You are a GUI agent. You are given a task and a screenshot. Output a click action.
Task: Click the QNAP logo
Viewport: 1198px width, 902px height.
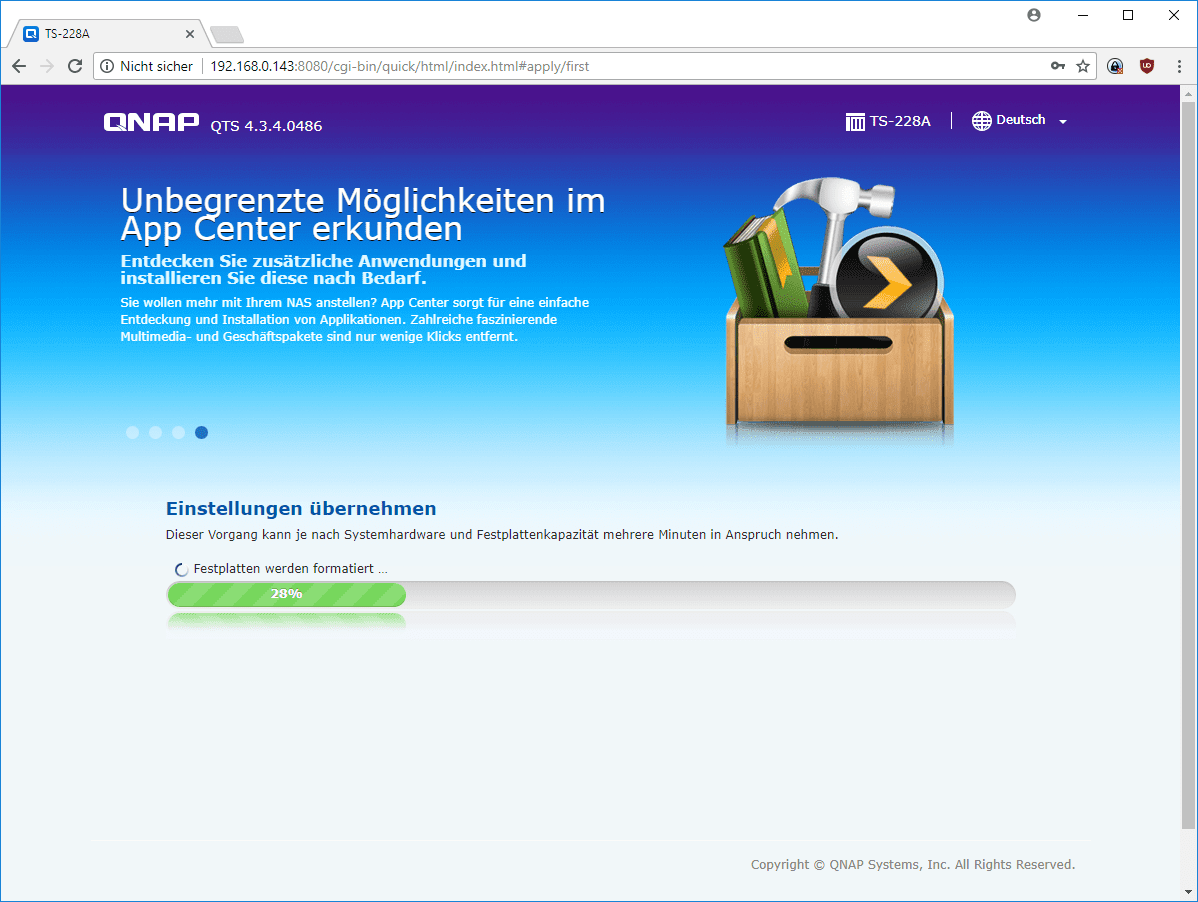point(151,122)
